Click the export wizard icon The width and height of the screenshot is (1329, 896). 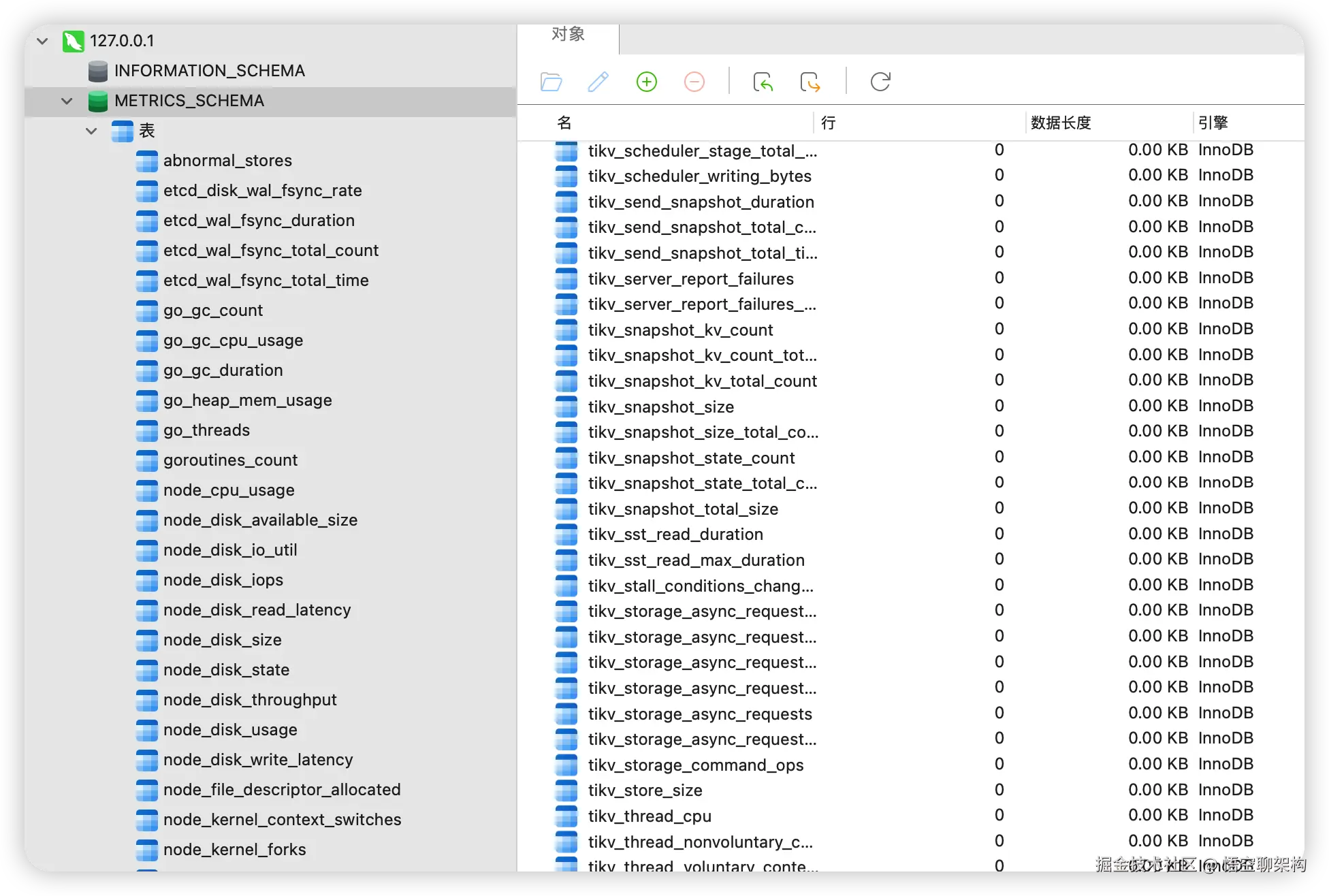coord(810,82)
